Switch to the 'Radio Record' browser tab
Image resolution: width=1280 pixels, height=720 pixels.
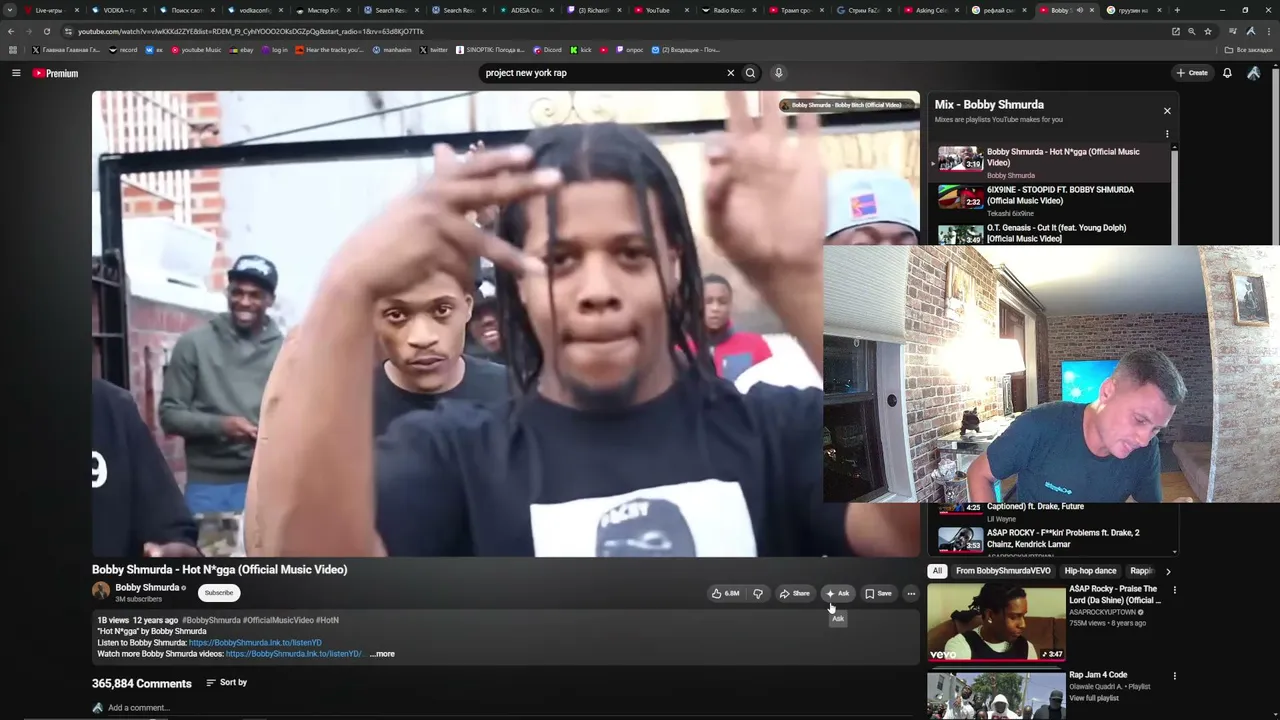[x=727, y=10]
